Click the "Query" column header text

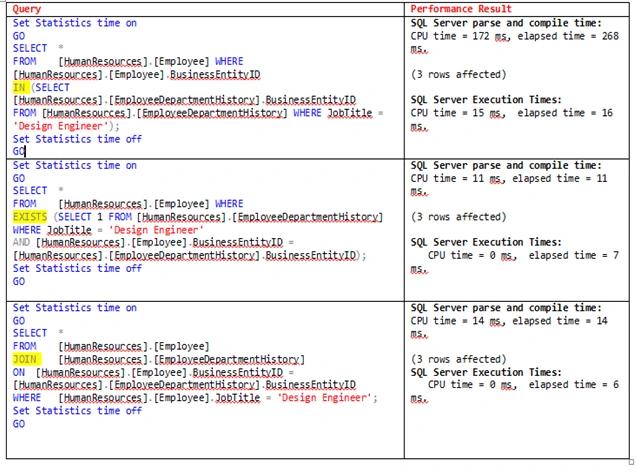tap(26, 9)
